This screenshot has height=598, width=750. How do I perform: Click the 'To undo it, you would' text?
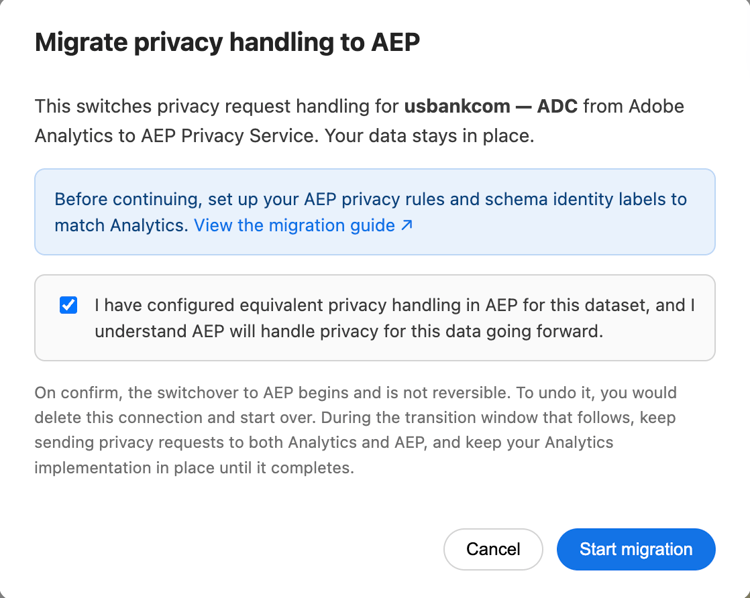pyautogui.click(x=596, y=393)
